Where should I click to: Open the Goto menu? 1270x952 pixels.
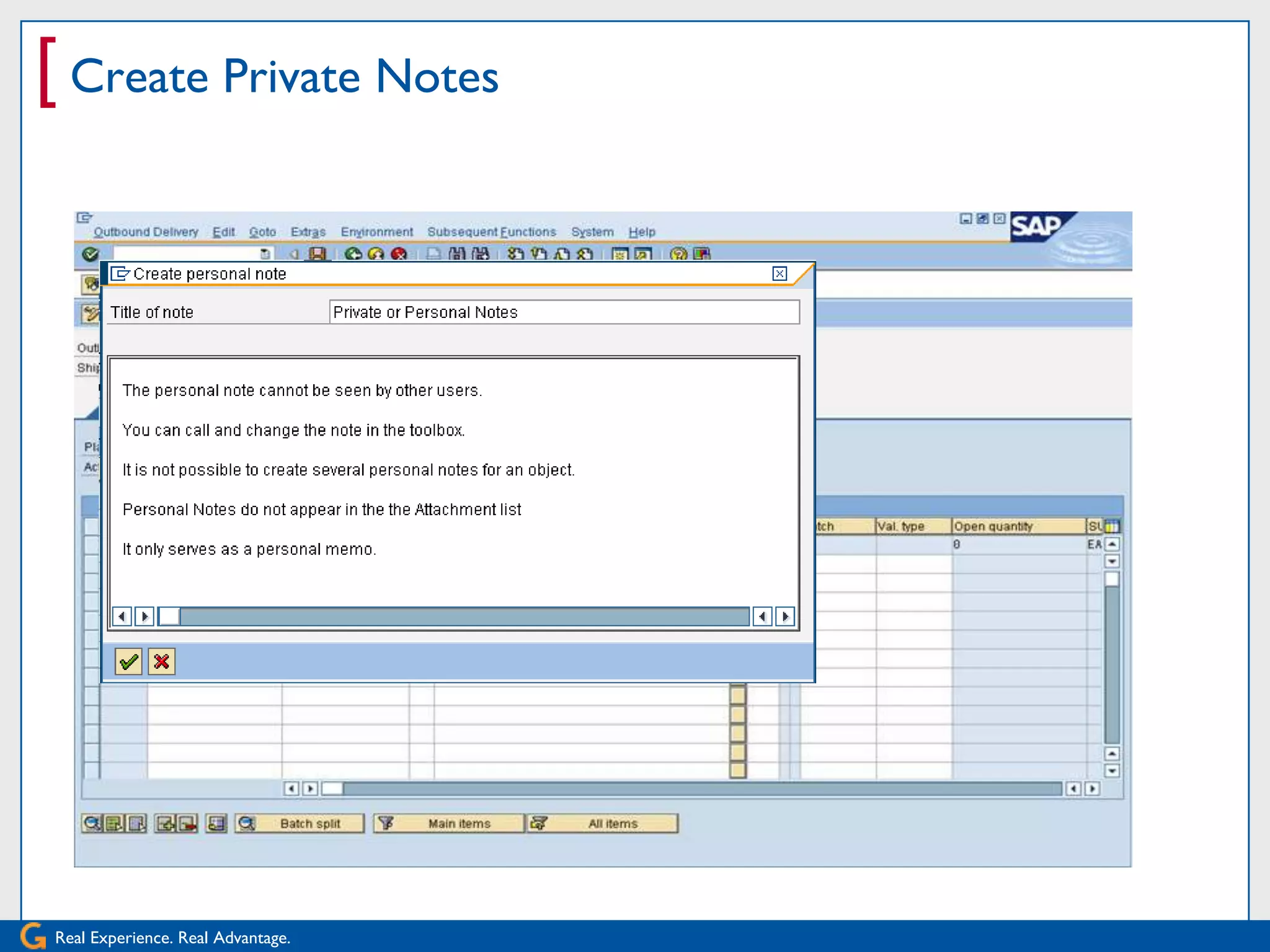[x=262, y=232]
